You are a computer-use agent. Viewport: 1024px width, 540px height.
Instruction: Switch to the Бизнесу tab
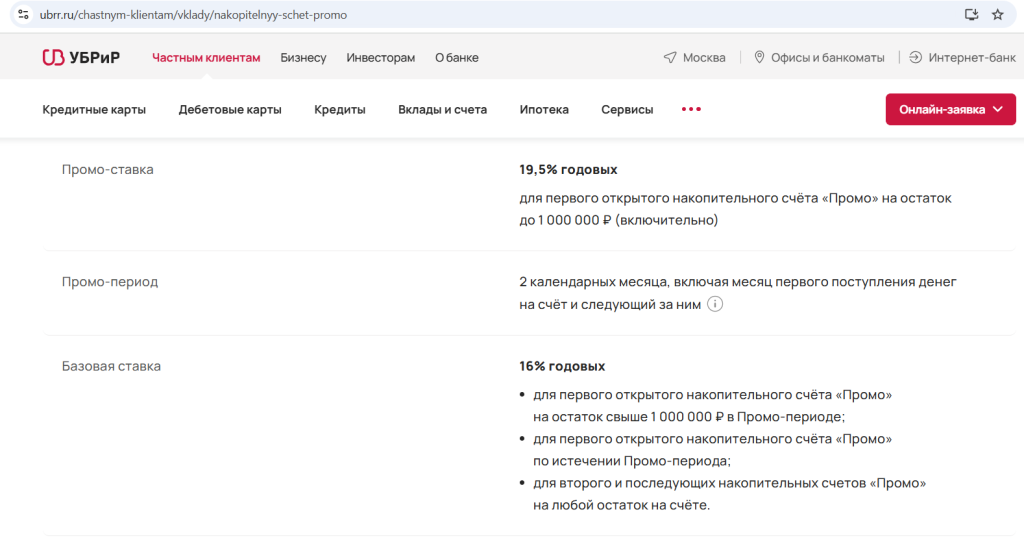(303, 57)
